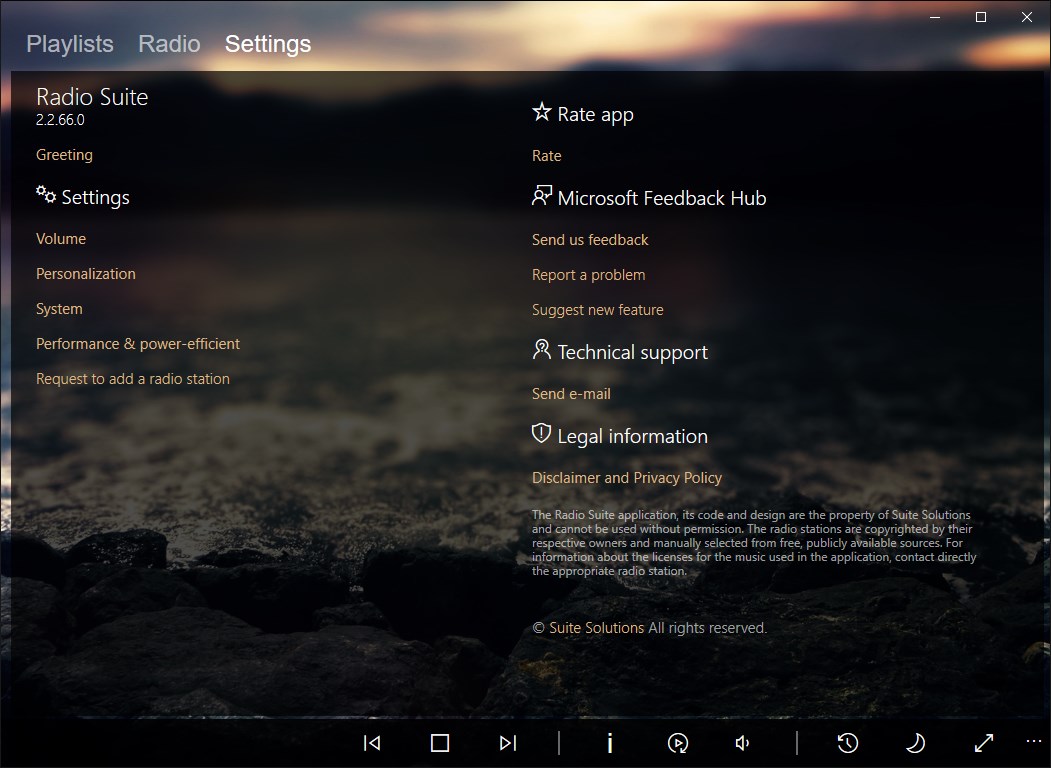Enter full screen with the expand arrows icon
1051x768 pixels.
click(983, 743)
